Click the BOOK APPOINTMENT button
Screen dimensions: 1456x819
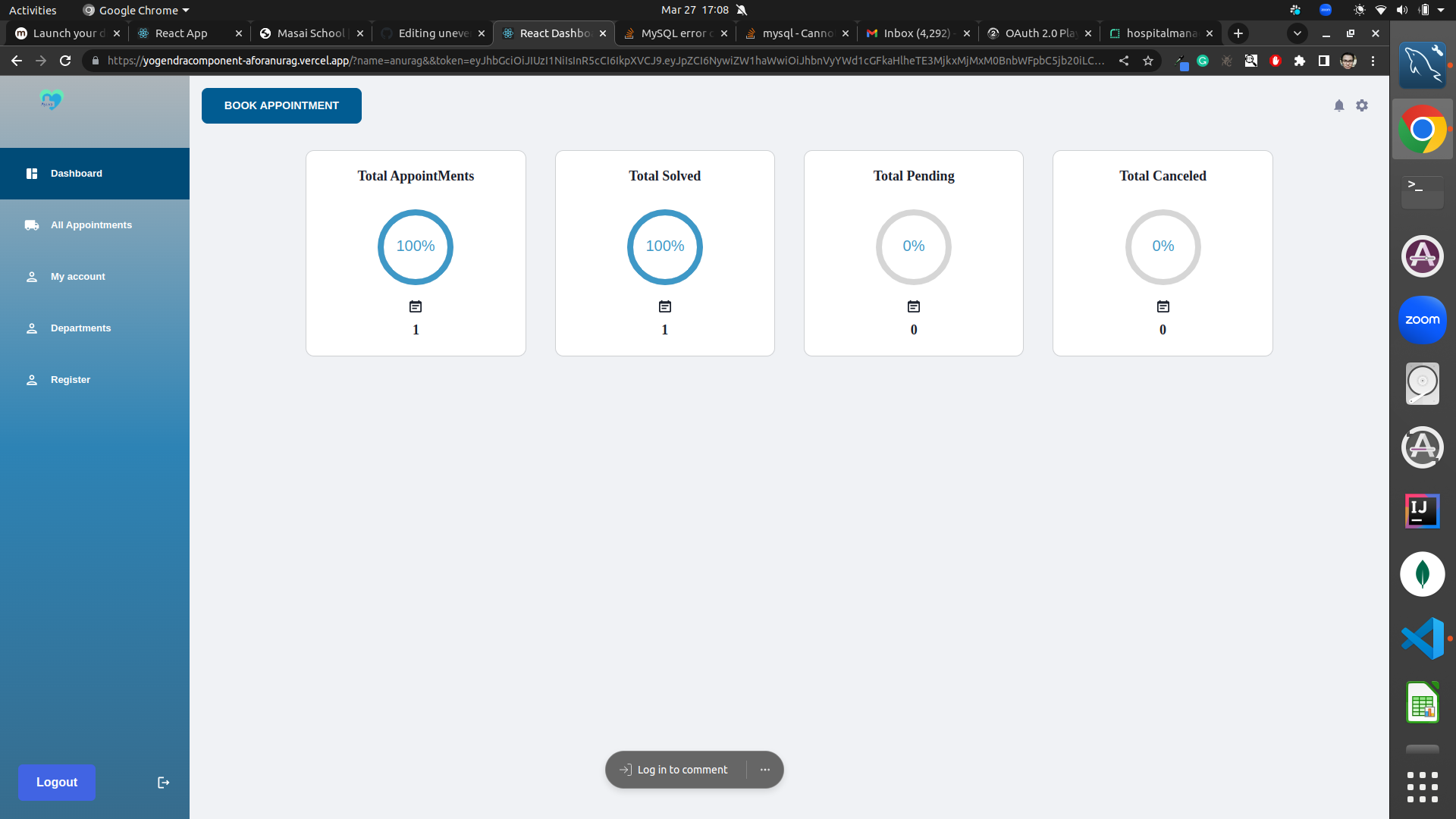click(281, 105)
